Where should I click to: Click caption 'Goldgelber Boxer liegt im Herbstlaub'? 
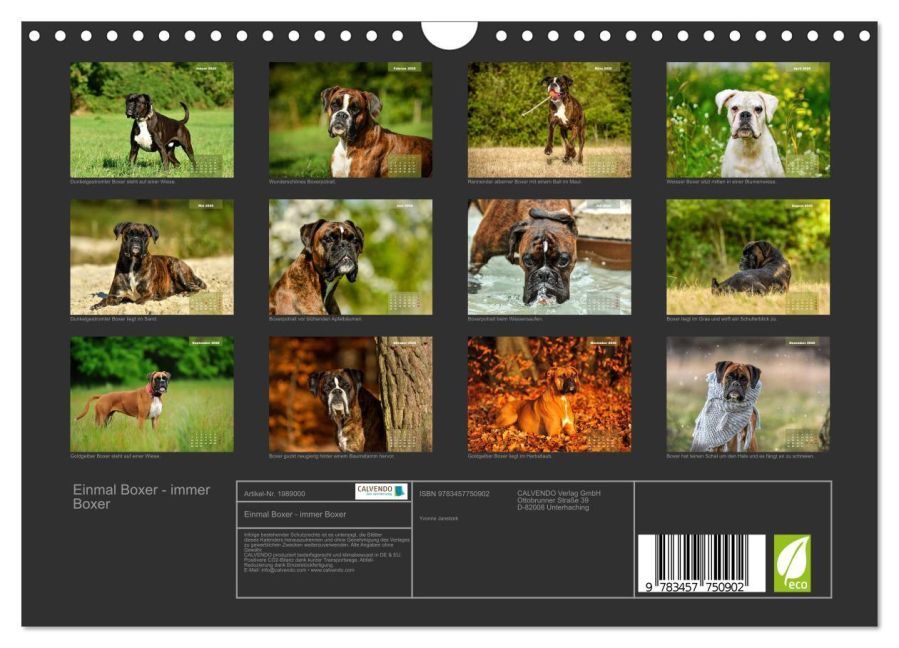pyautogui.click(x=510, y=456)
